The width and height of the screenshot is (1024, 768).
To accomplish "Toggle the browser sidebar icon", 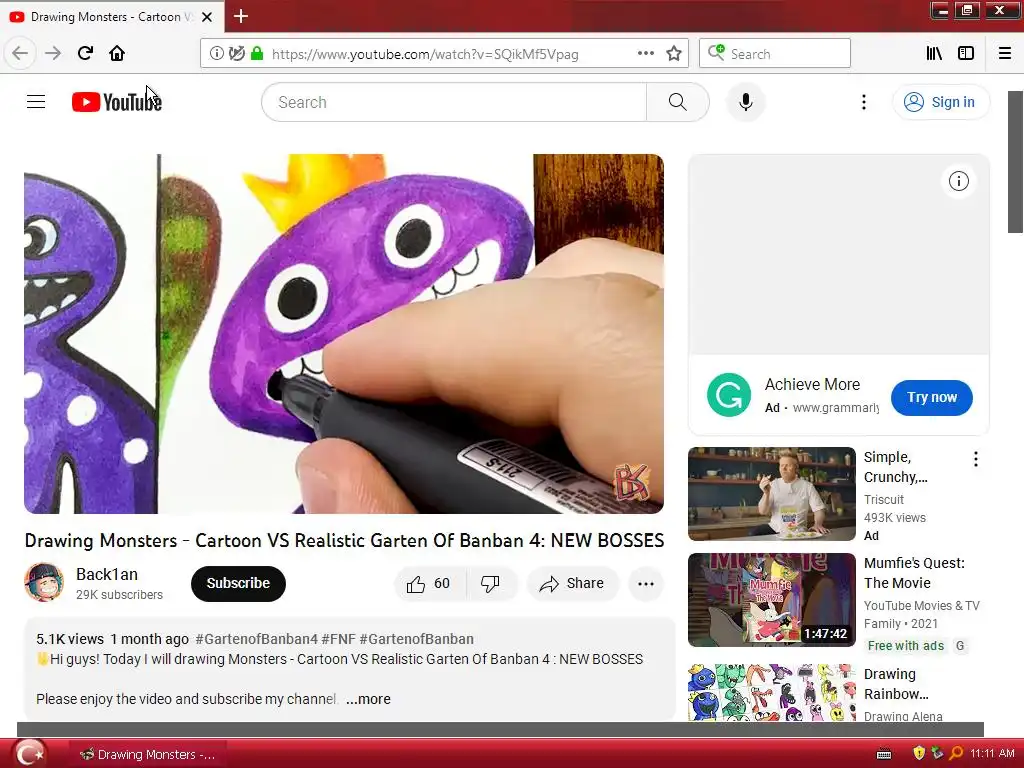I will click(966, 54).
